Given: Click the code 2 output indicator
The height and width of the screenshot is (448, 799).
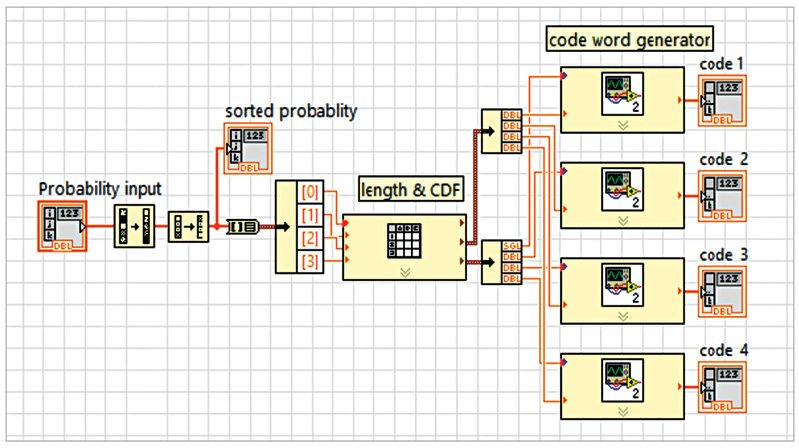Looking at the screenshot, I should click(x=722, y=195).
